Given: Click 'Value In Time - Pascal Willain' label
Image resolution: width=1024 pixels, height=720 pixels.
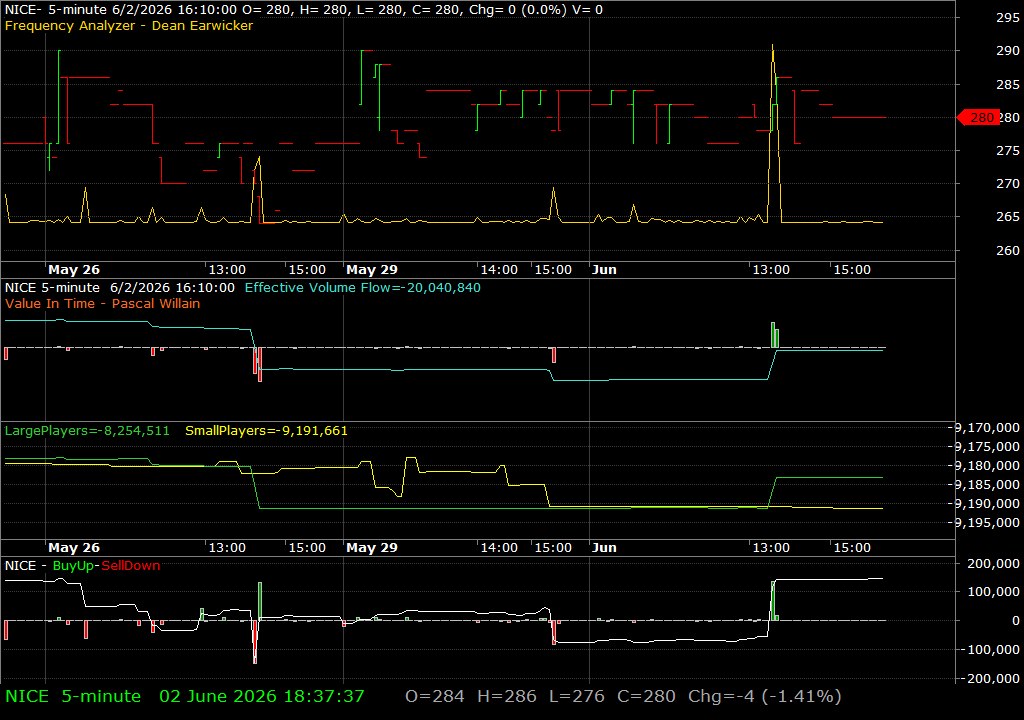Looking at the screenshot, I should click(103, 303).
